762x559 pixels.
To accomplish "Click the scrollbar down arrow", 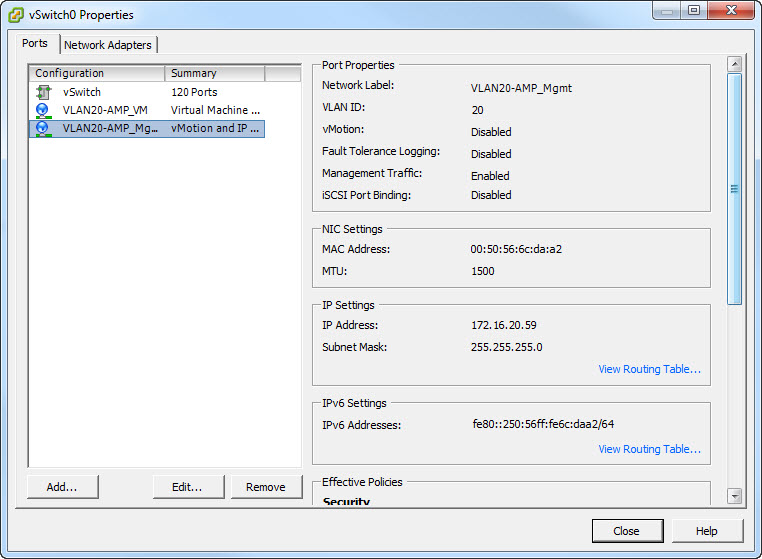I will click(735, 496).
